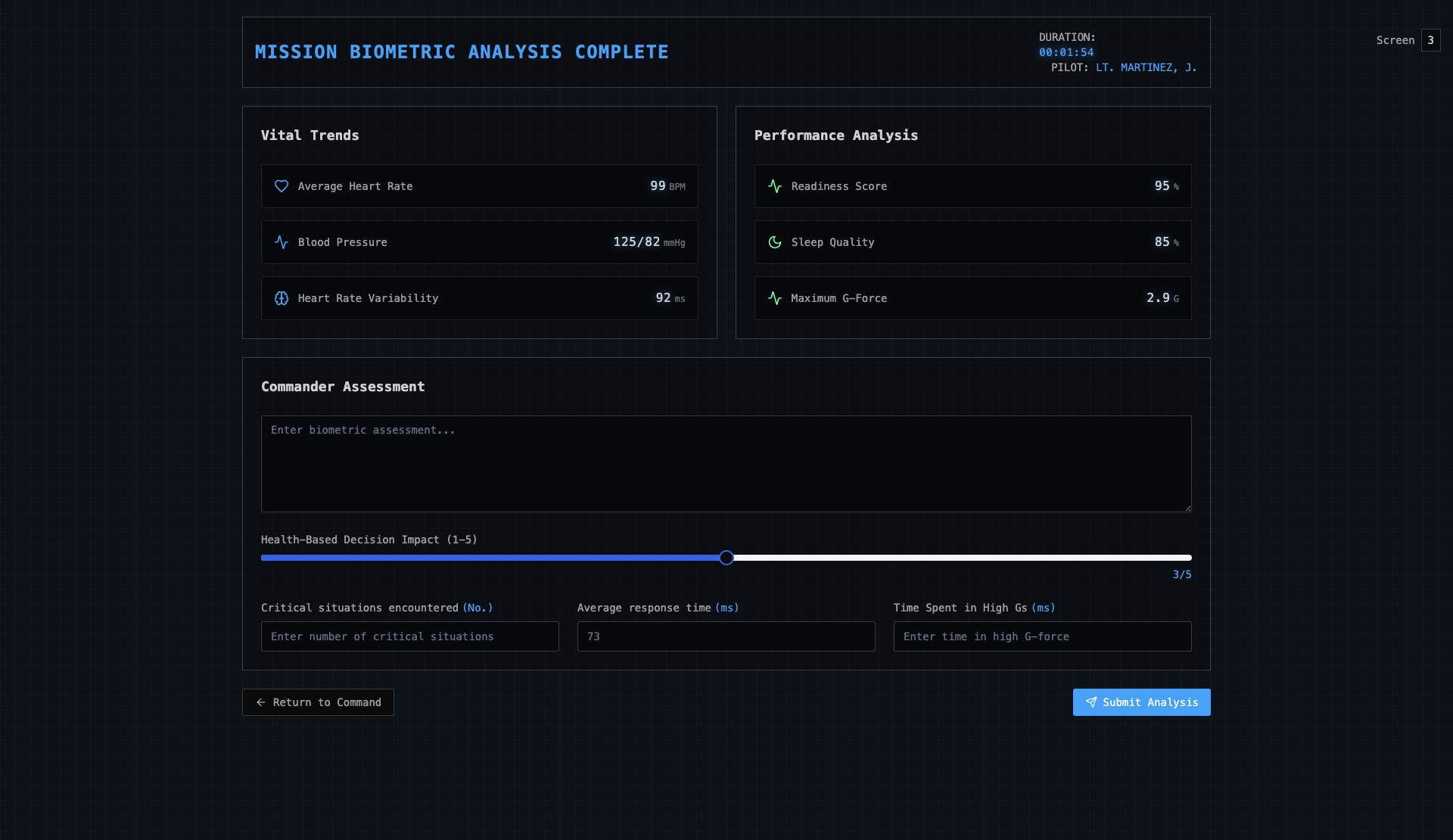Go back using Return to Command button
Viewport: 1453px width, 840px height.
[x=318, y=702]
